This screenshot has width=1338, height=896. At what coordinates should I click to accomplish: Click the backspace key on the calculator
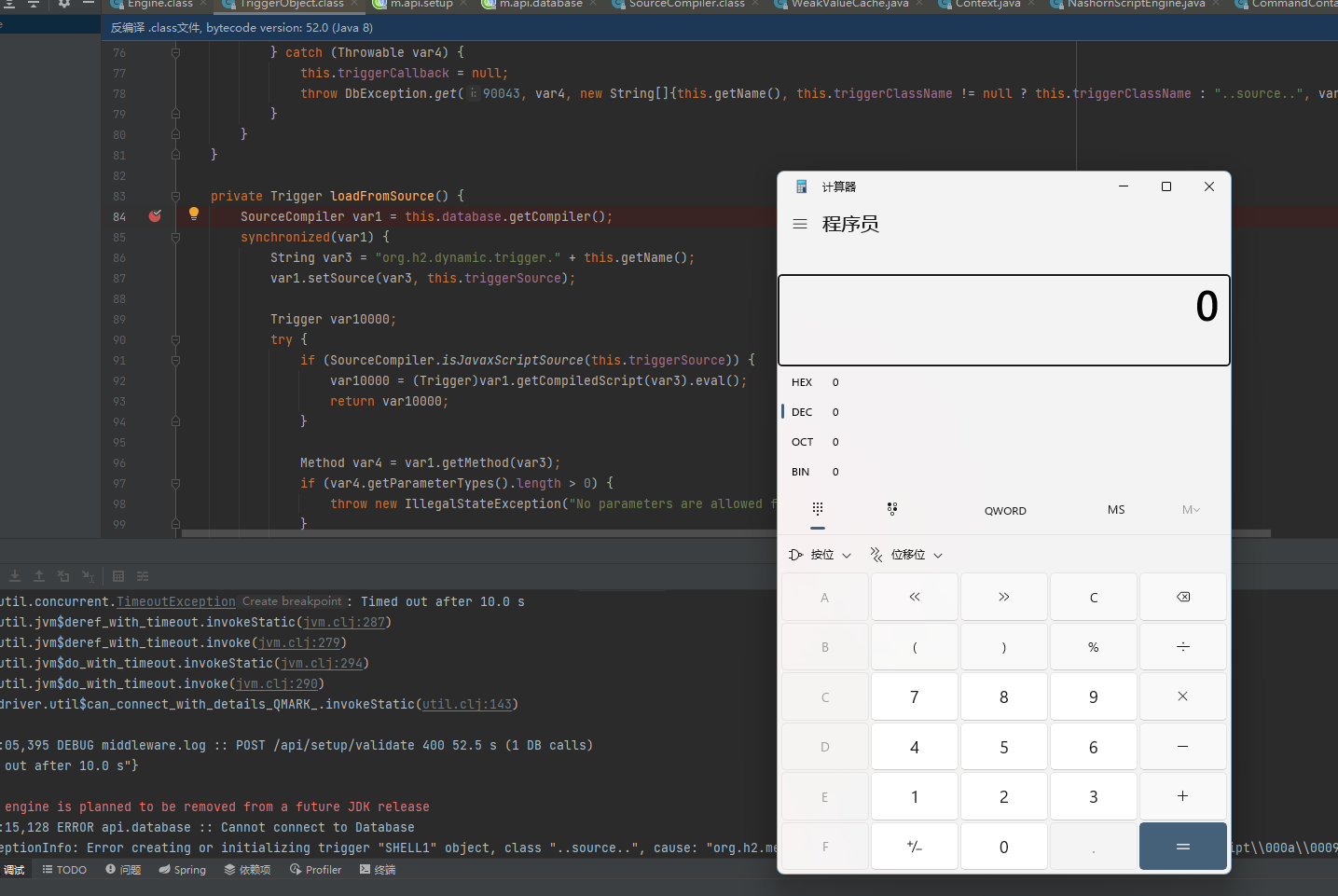pos(1183,597)
